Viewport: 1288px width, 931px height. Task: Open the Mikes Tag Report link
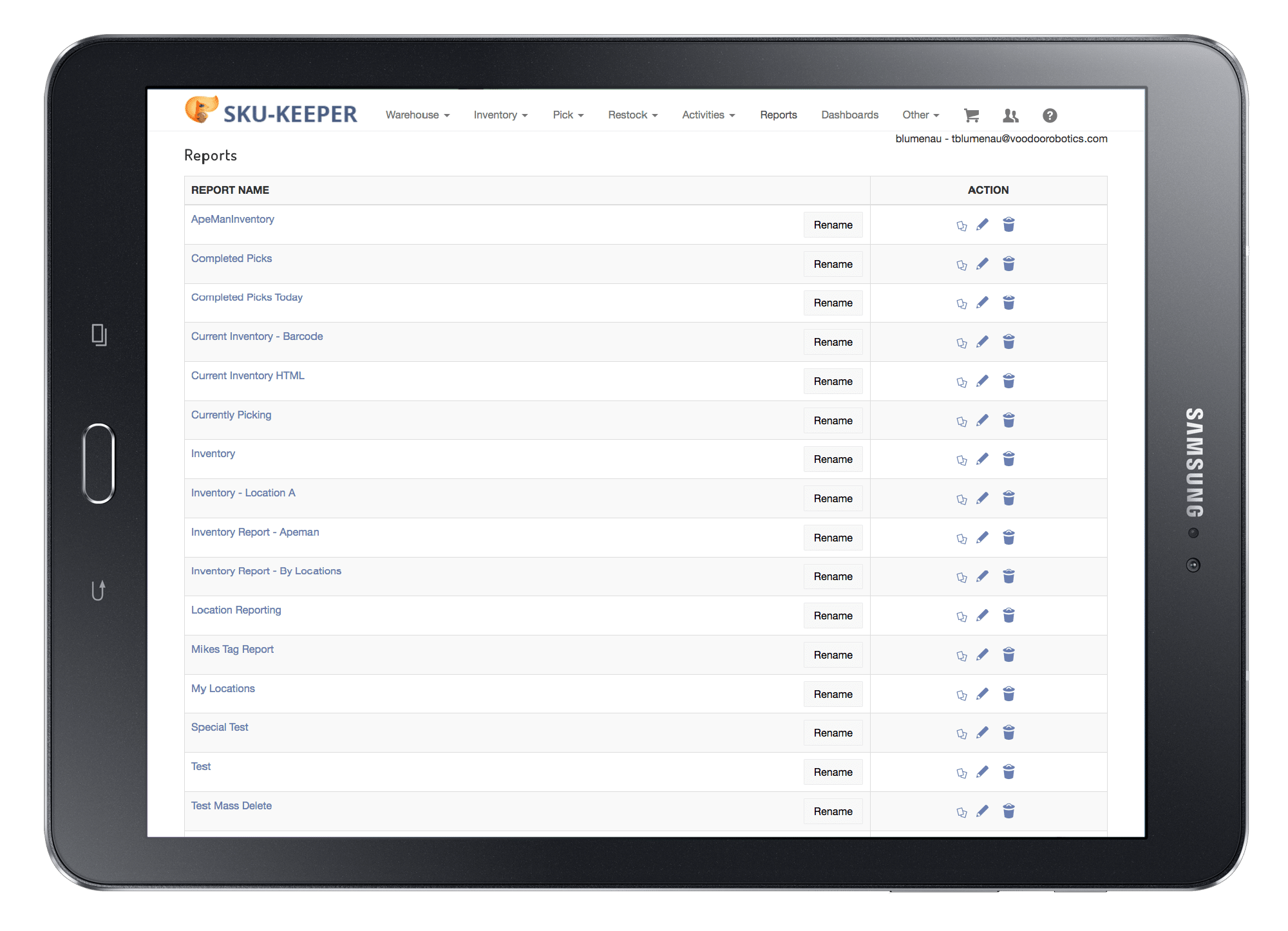232,649
